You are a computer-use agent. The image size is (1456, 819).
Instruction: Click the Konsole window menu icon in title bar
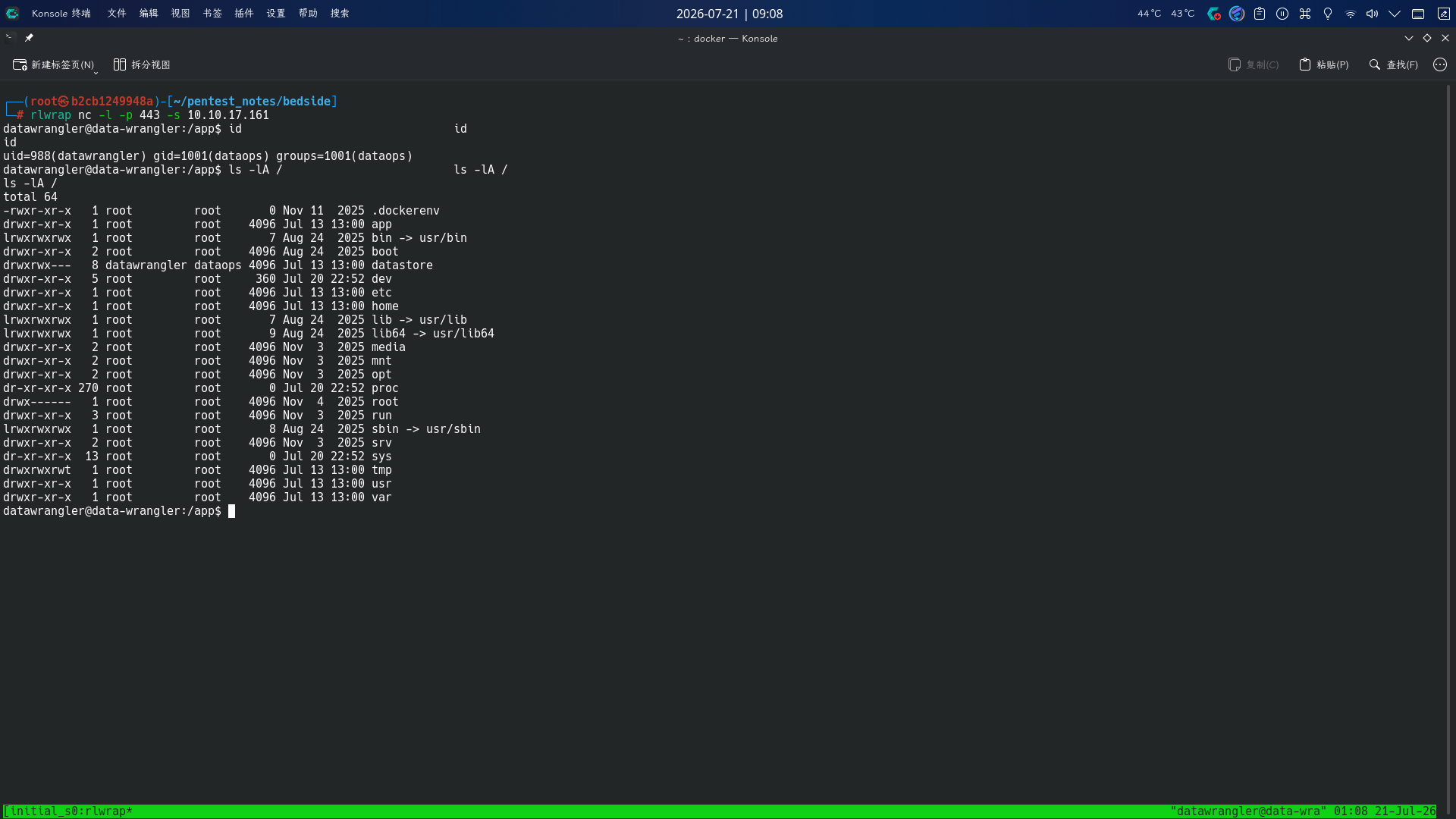tap(9, 38)
